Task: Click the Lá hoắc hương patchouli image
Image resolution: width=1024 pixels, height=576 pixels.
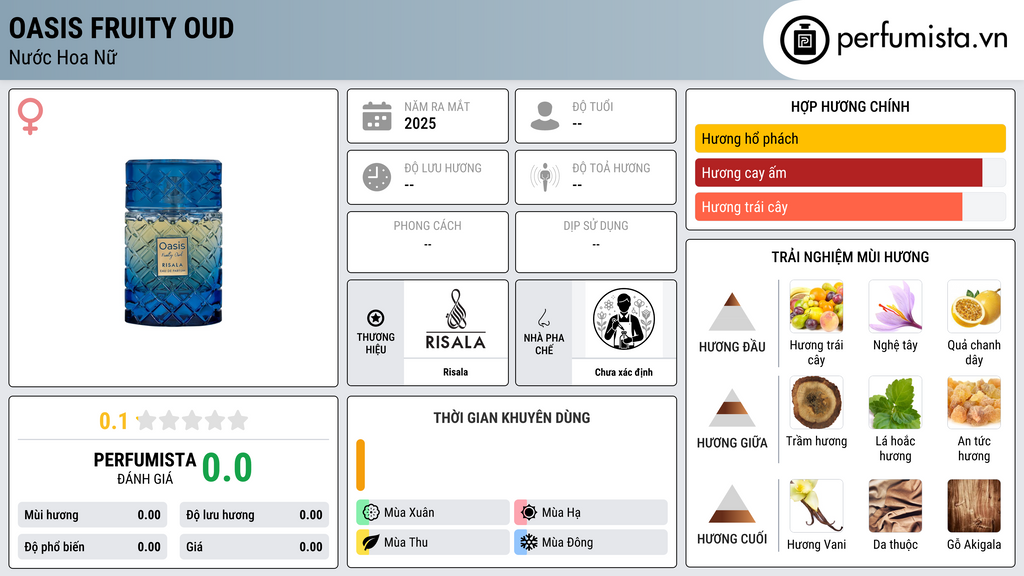Action: point(895,402)
